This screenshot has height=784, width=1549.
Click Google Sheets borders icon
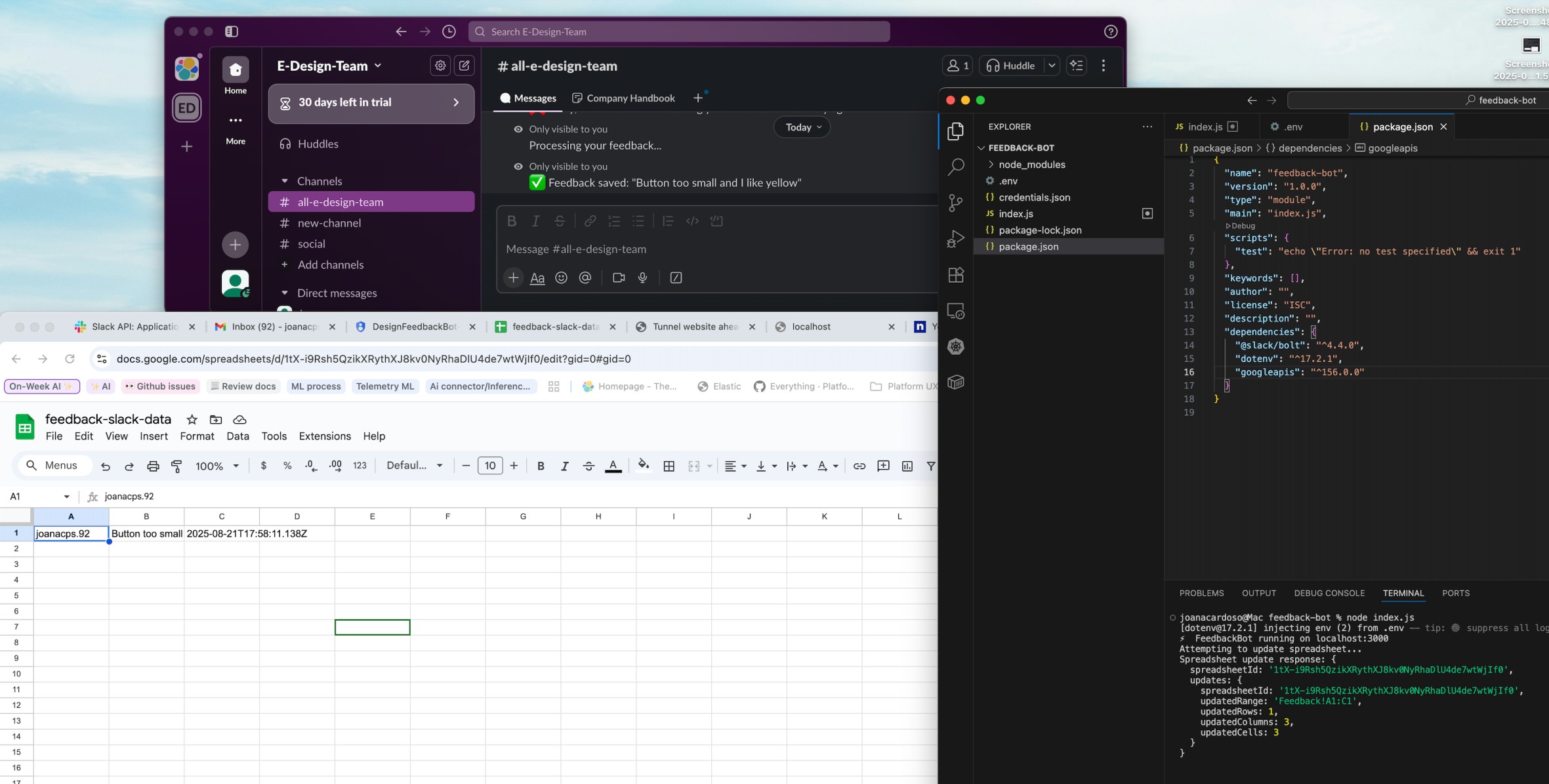point(669,466)
